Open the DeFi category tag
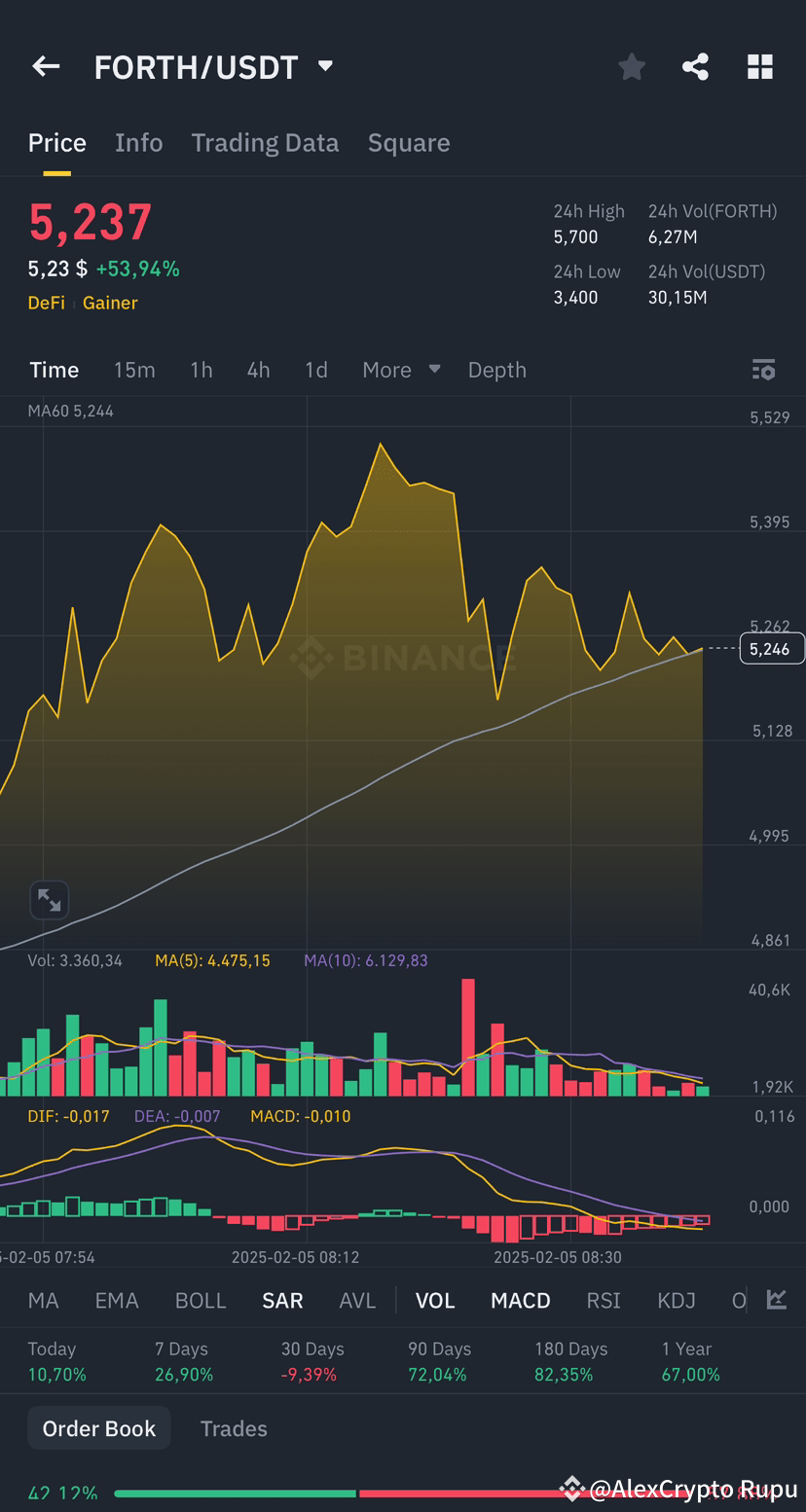806x1512 pixels. [x=46, y=303]
